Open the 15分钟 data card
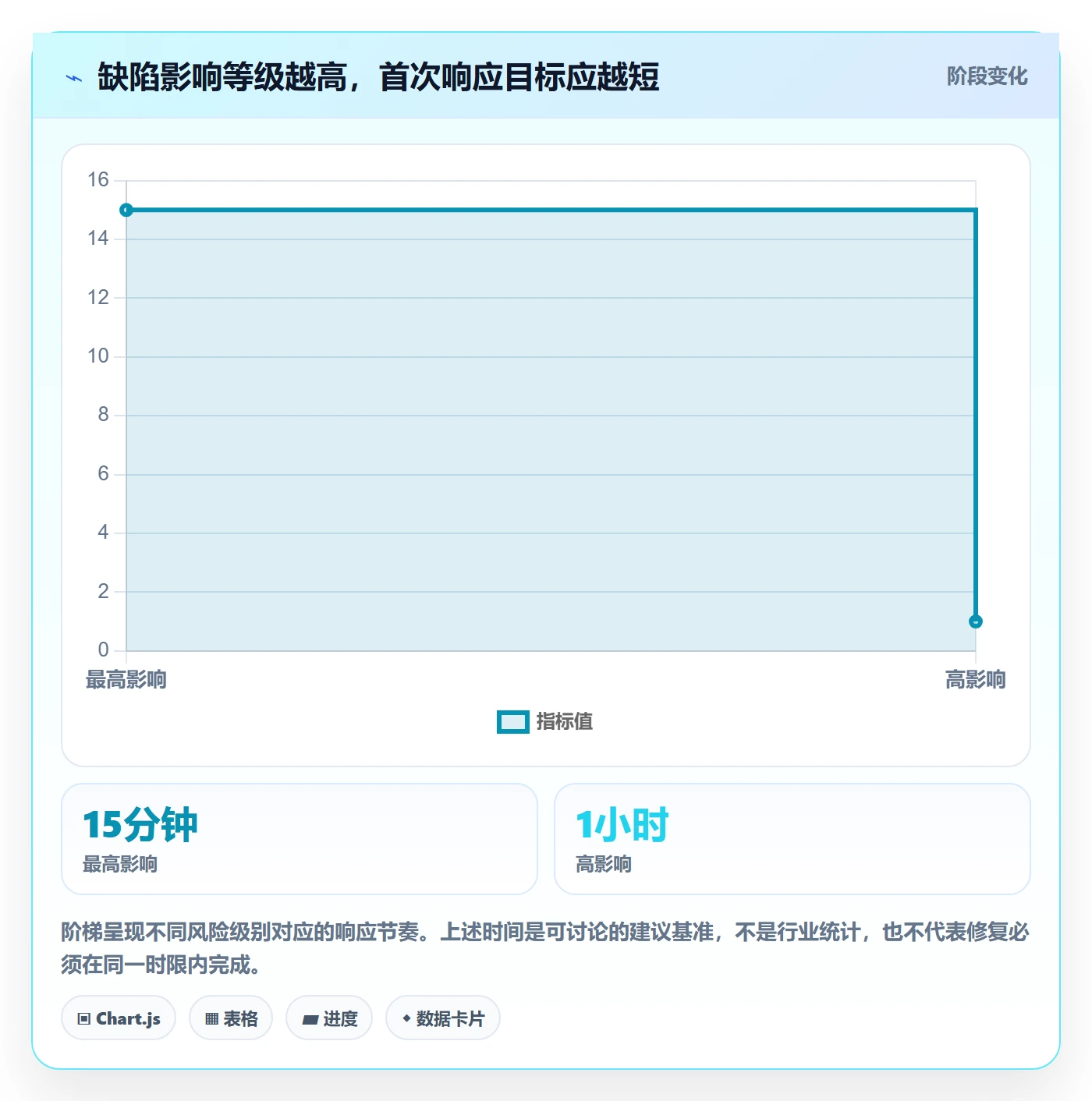The image size is (1092, 1101). tap(300, 839)
